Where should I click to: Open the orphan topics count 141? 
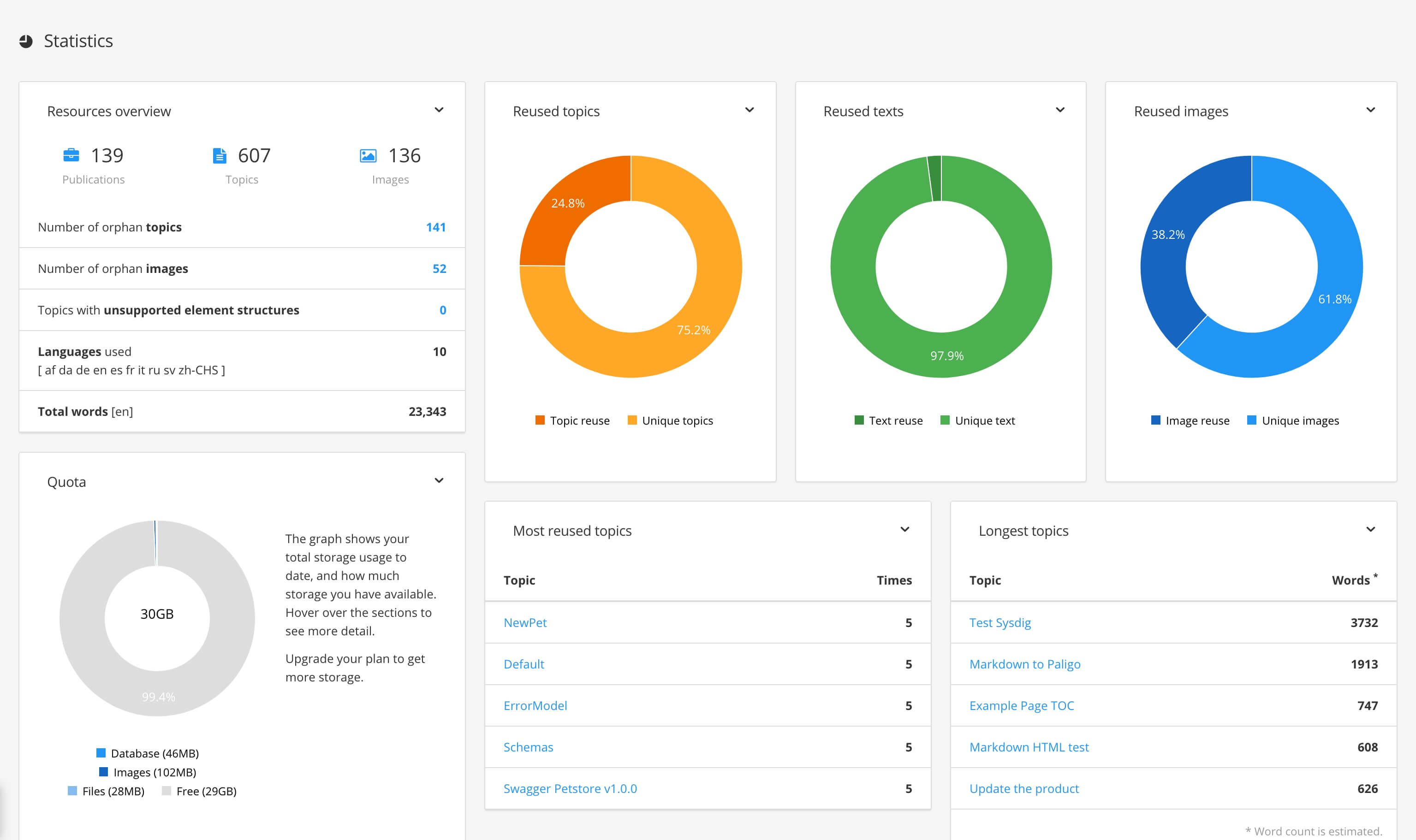tap(435, 227)
